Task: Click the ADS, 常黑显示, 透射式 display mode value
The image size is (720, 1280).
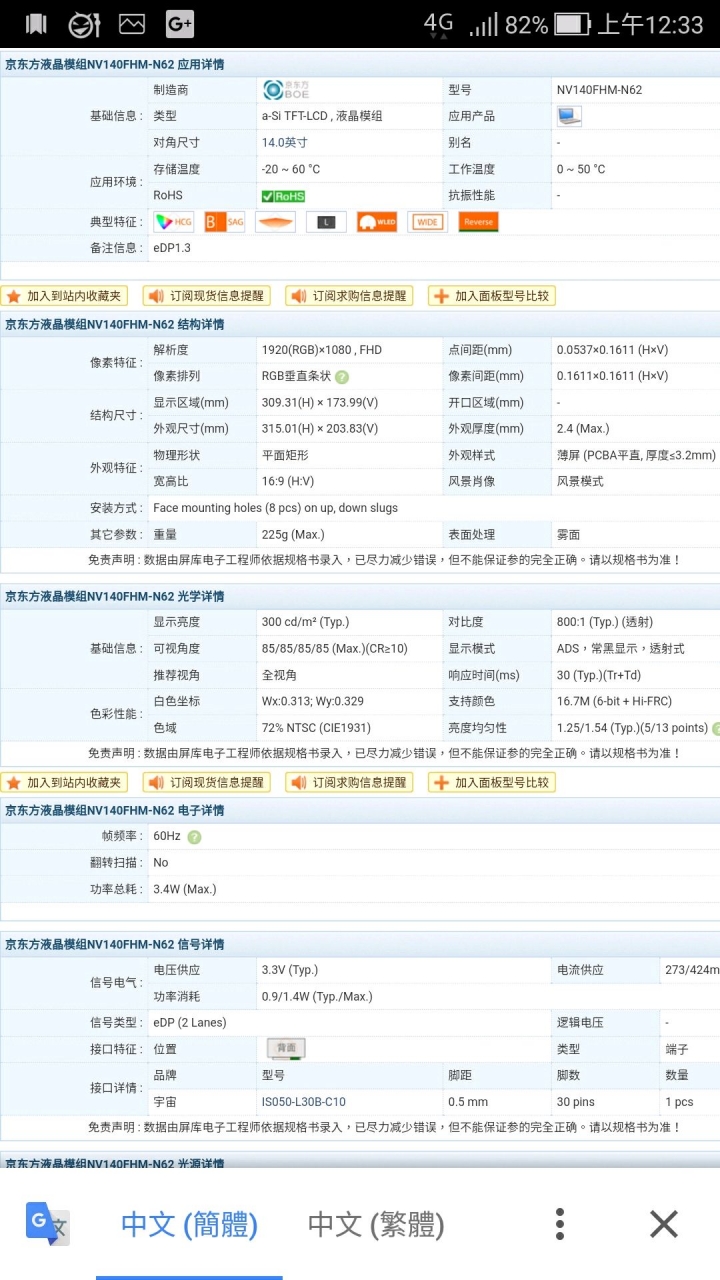Action: [x=621, y=649]
